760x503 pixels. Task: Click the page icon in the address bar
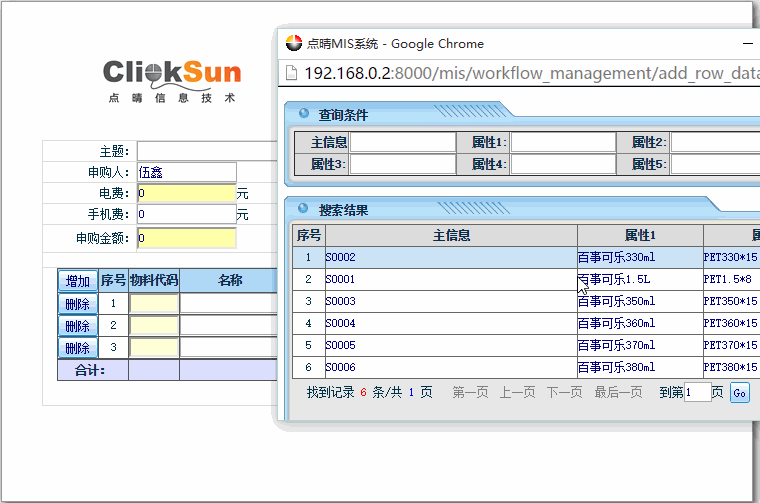click(x=292, y=73)
